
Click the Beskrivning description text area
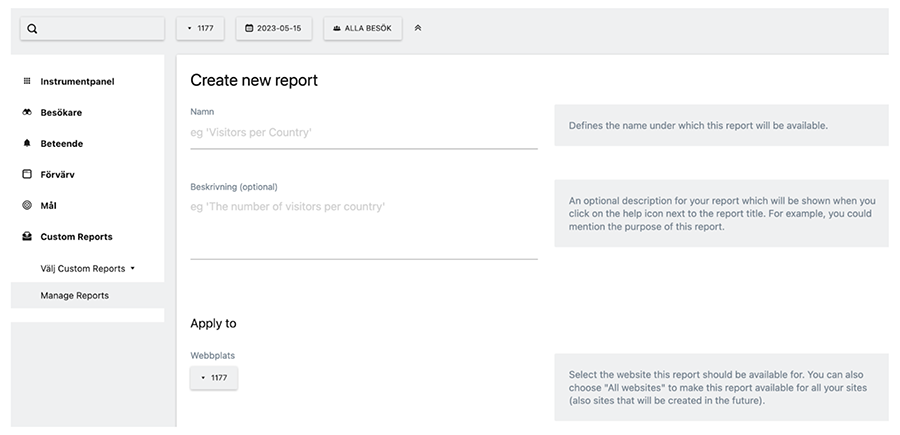363,226
